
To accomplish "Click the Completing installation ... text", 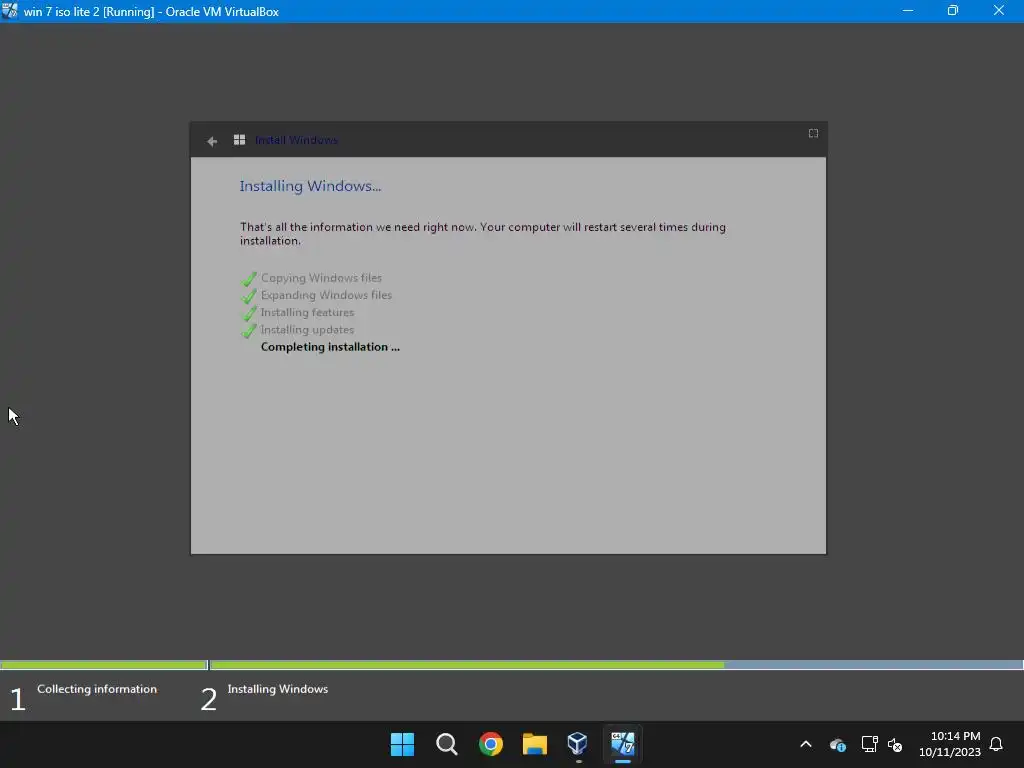I will tap(330, 347).
